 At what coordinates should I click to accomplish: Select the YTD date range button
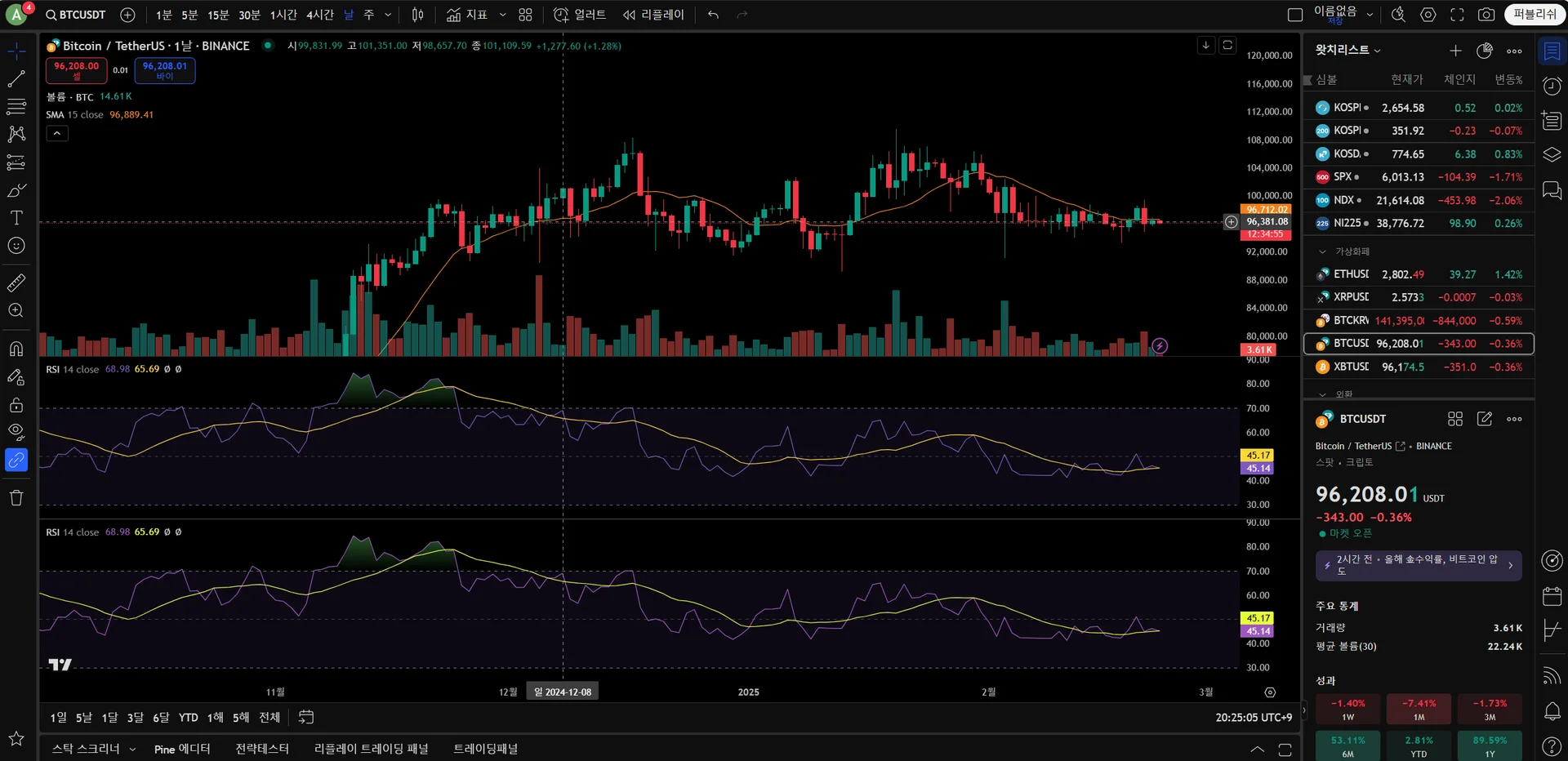189,717
